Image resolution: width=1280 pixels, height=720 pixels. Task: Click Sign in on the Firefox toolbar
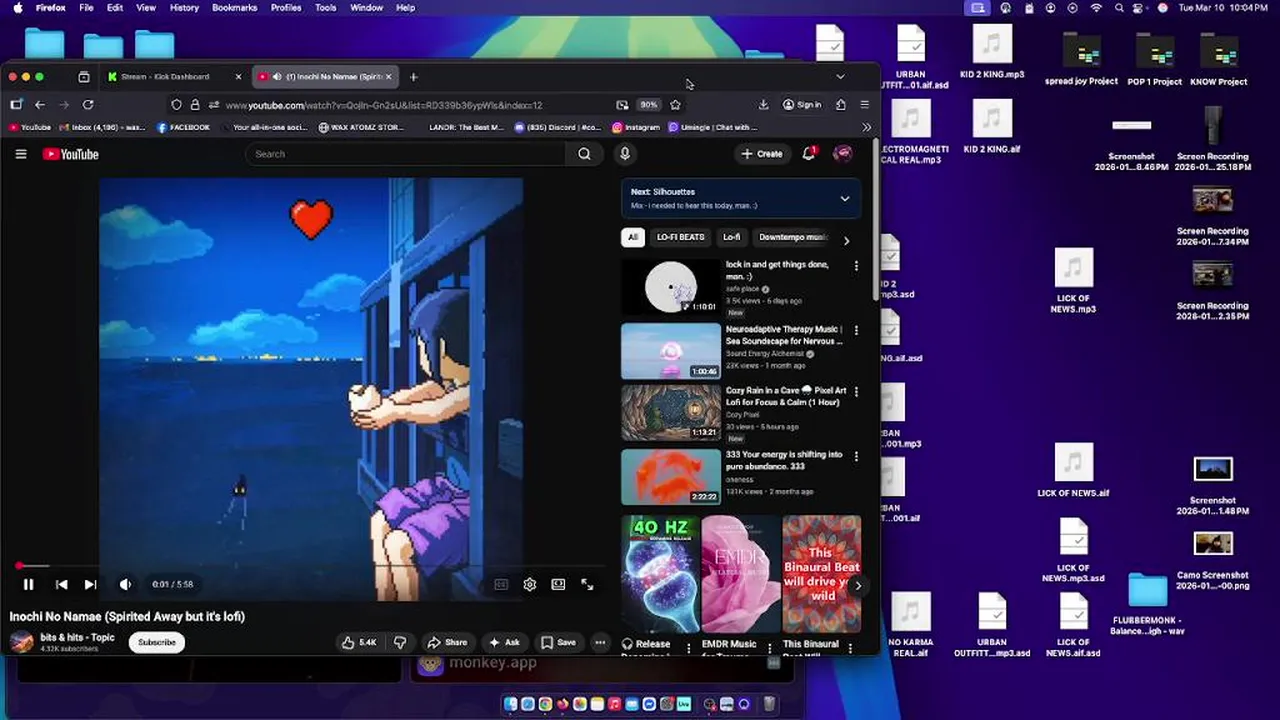click(802, 104)
